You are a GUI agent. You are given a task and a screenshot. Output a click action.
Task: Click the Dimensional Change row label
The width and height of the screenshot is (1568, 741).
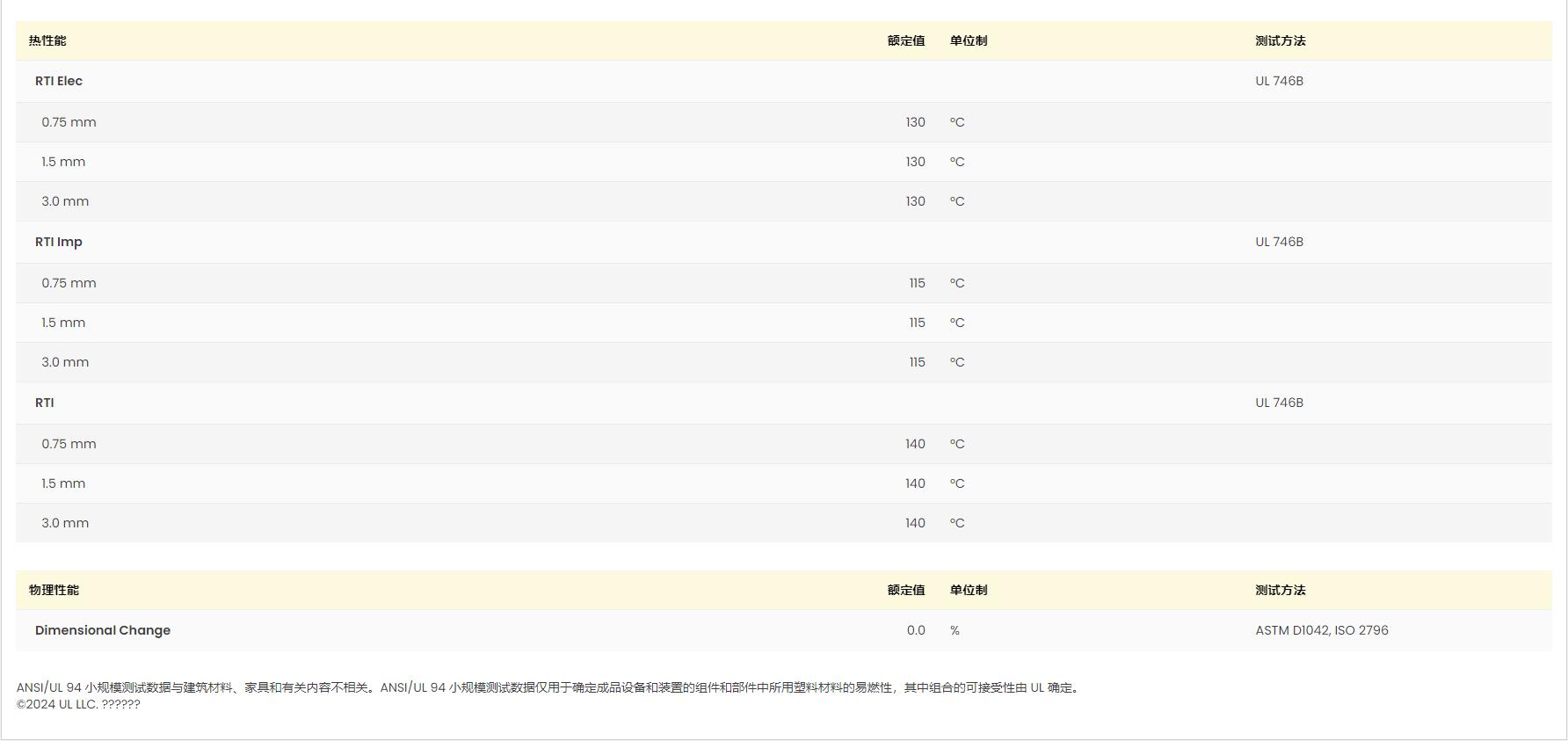(x=103, y=630)
